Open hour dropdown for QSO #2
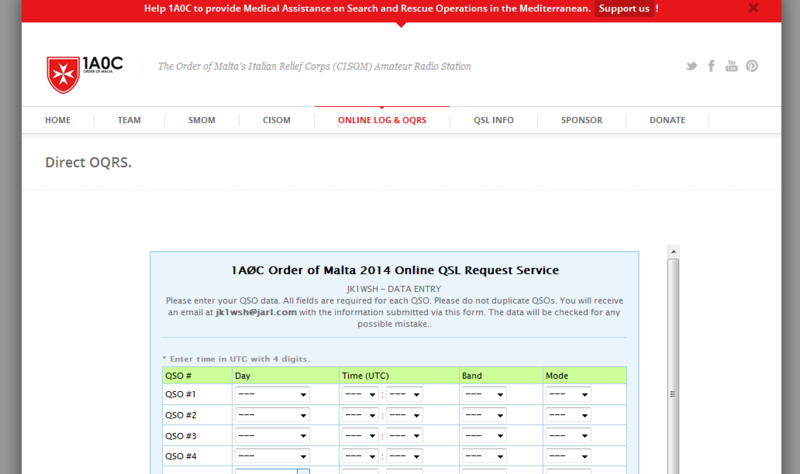The image size is (800, 474). (x=360, y=415)
